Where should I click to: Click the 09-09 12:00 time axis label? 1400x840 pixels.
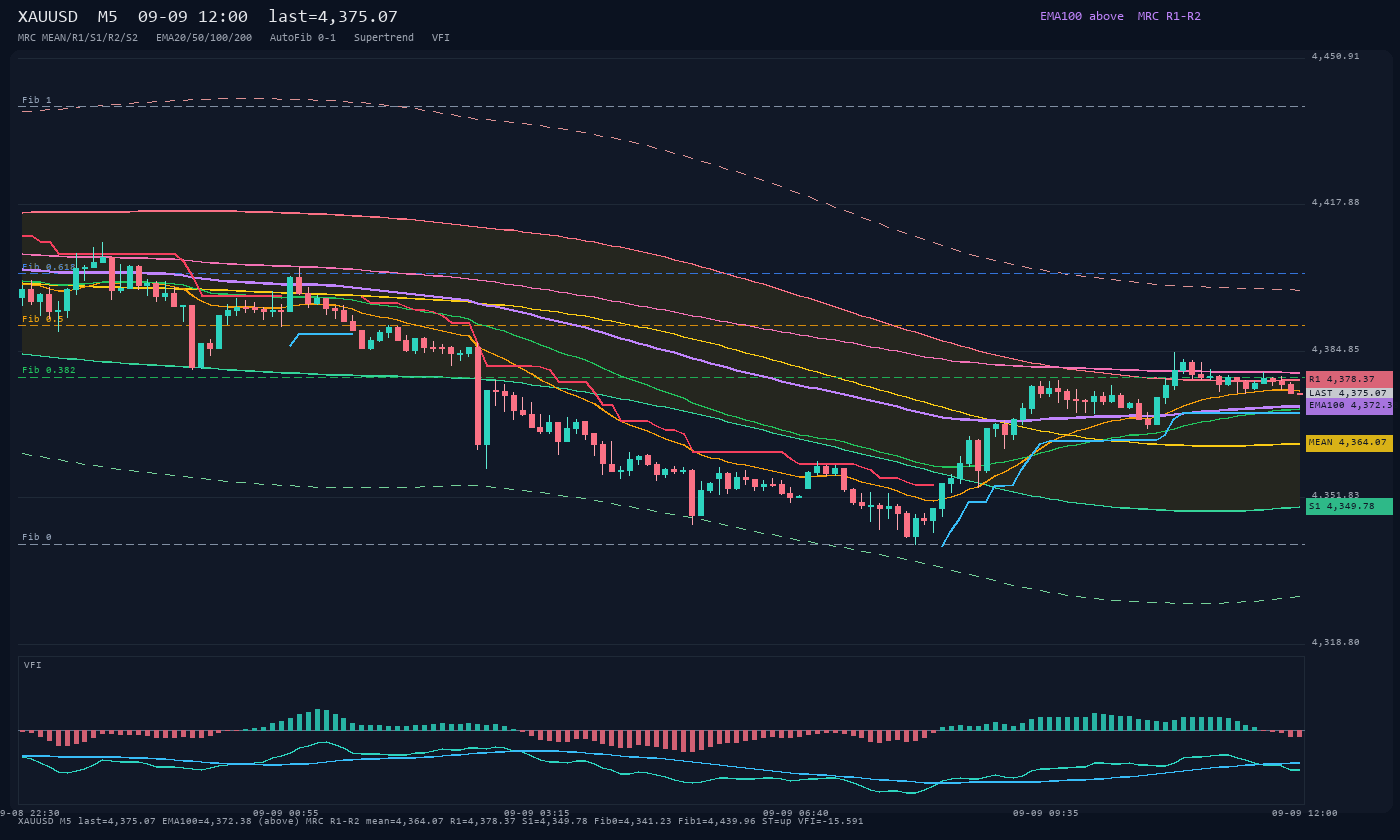pyautogui.click(x=1305, y=813)
